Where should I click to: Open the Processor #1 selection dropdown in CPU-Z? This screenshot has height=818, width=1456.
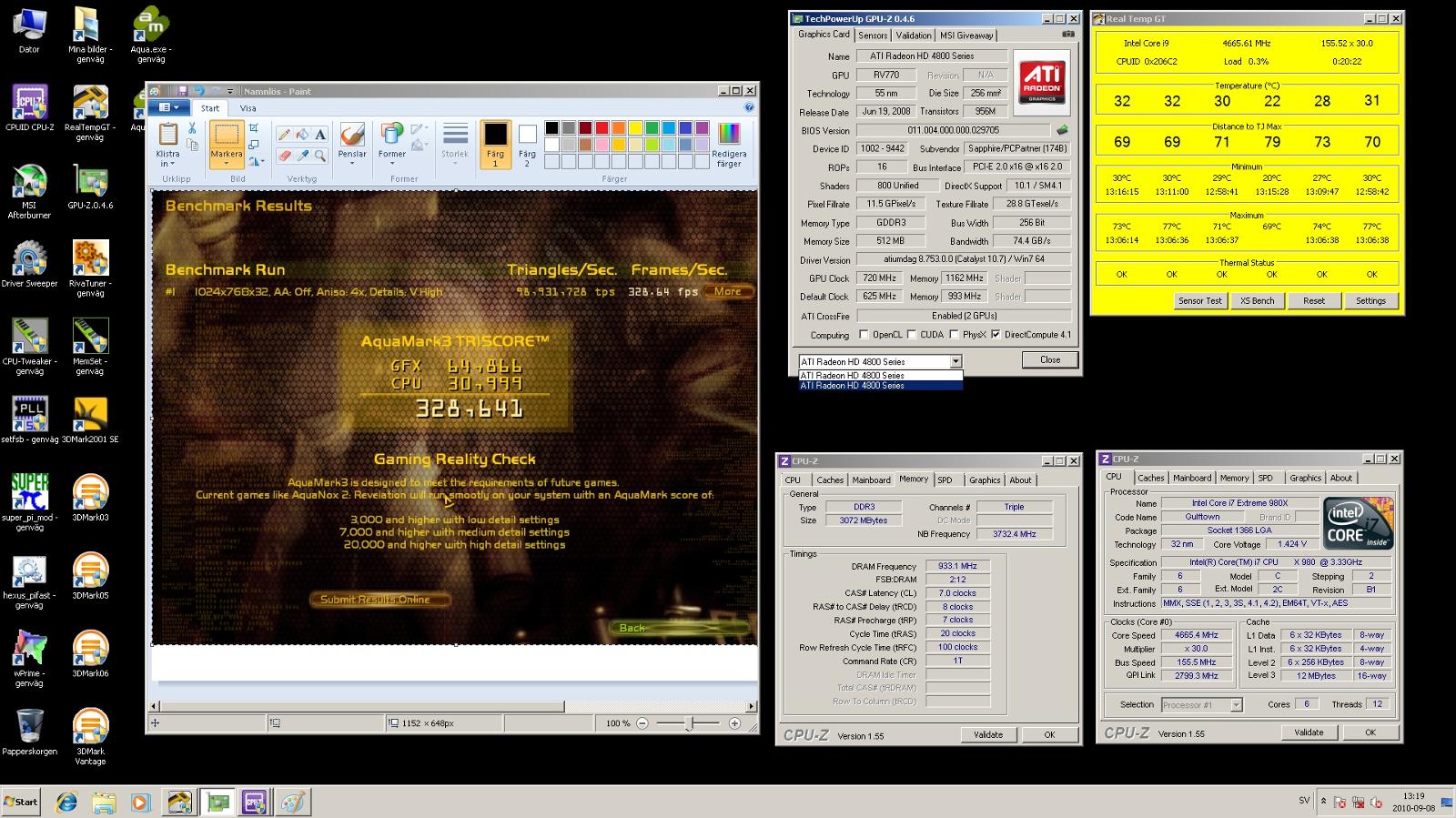click(x=1236, y=705)
